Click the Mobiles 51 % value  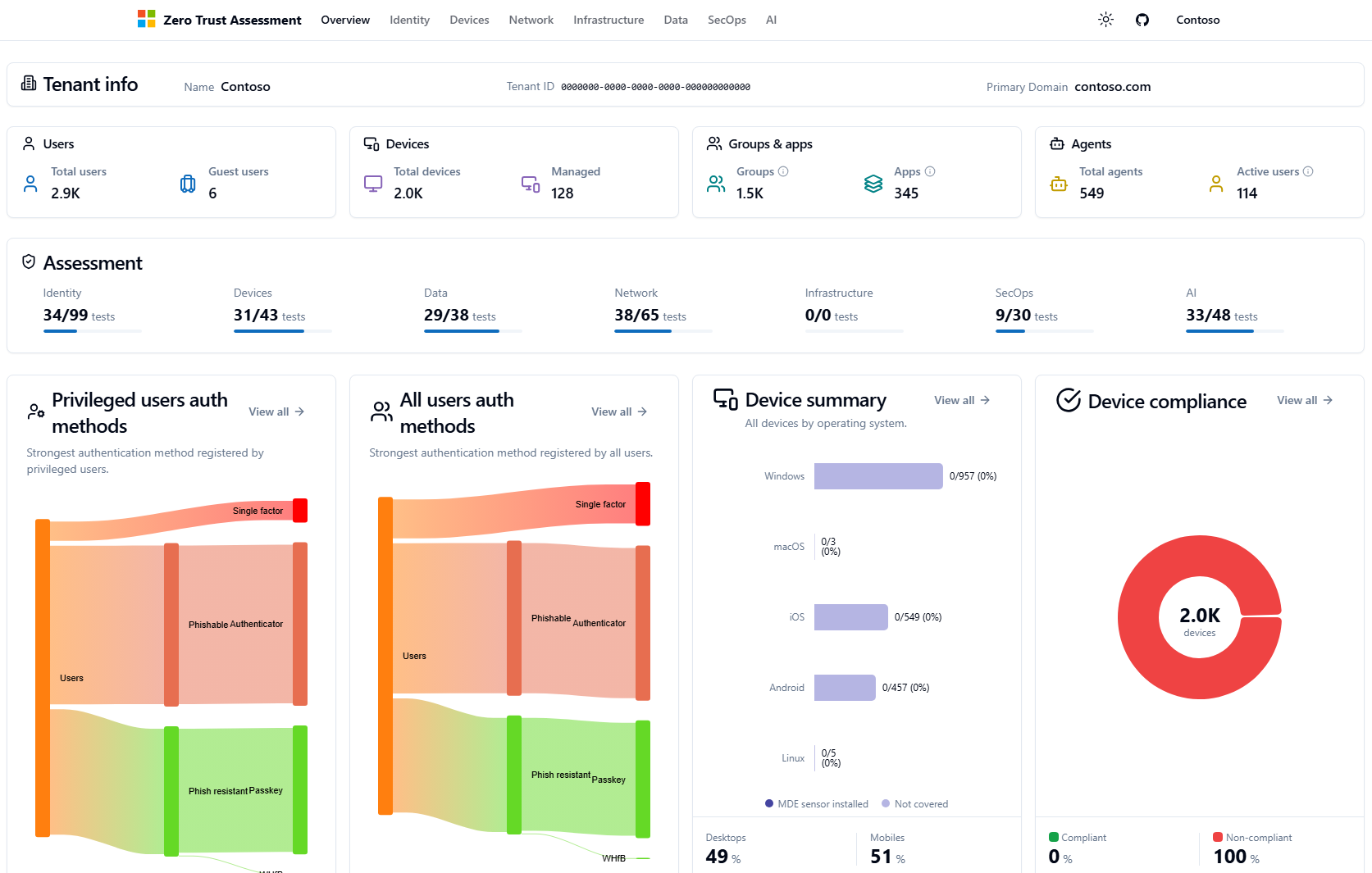(887, 857)
